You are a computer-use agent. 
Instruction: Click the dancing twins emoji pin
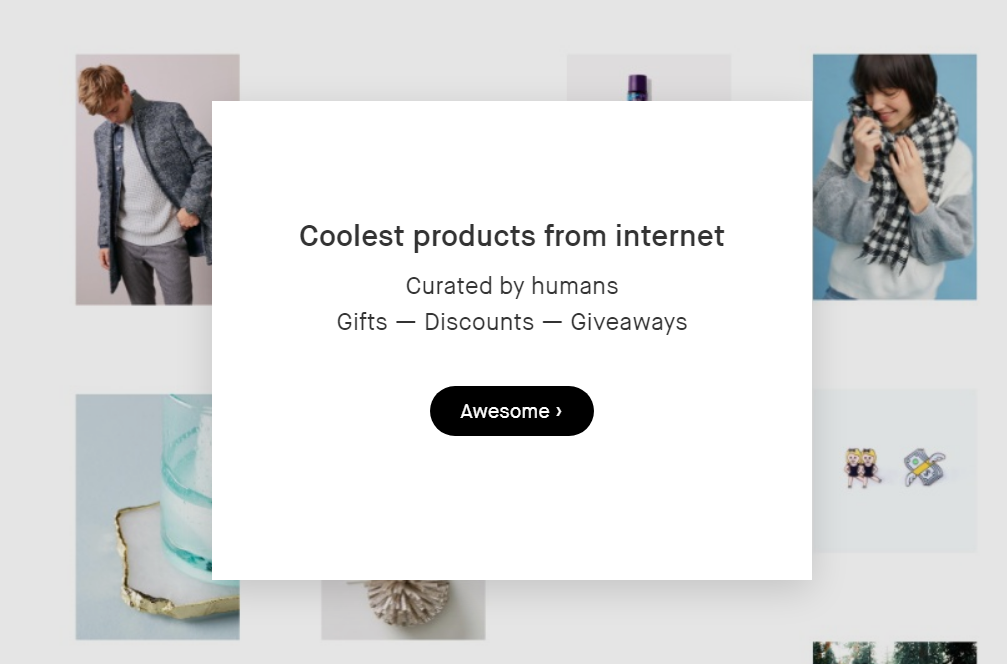pyautogui.click(x=862, y=467)
